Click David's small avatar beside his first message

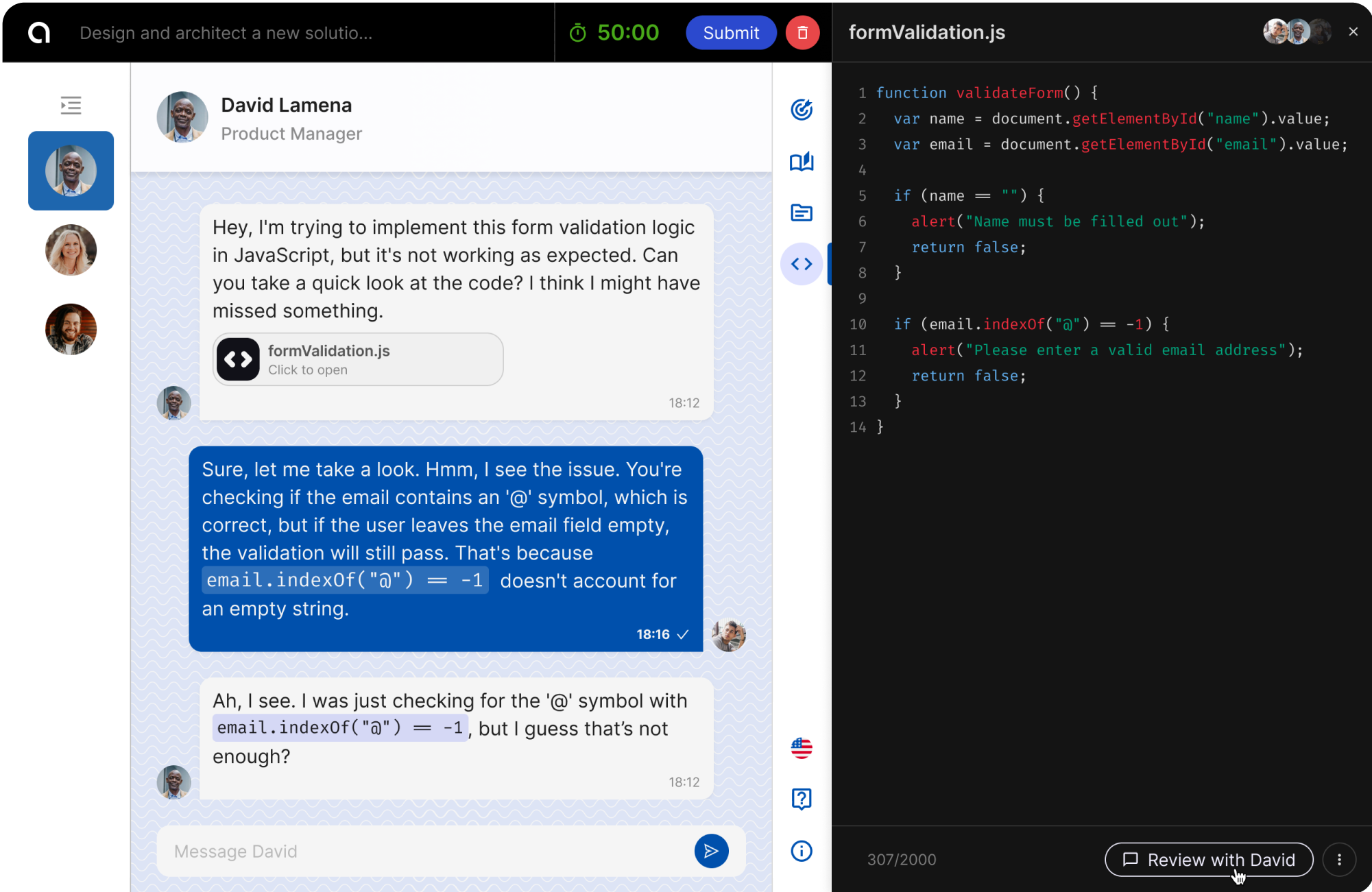click(x=173, y=402)
